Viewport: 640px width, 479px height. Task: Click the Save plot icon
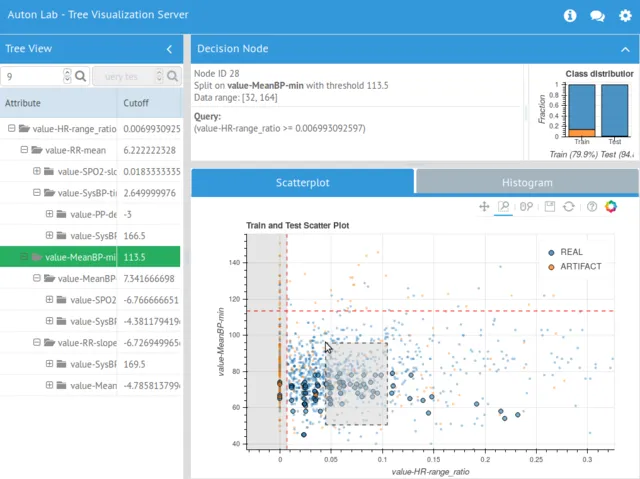[x=550, y=206]
